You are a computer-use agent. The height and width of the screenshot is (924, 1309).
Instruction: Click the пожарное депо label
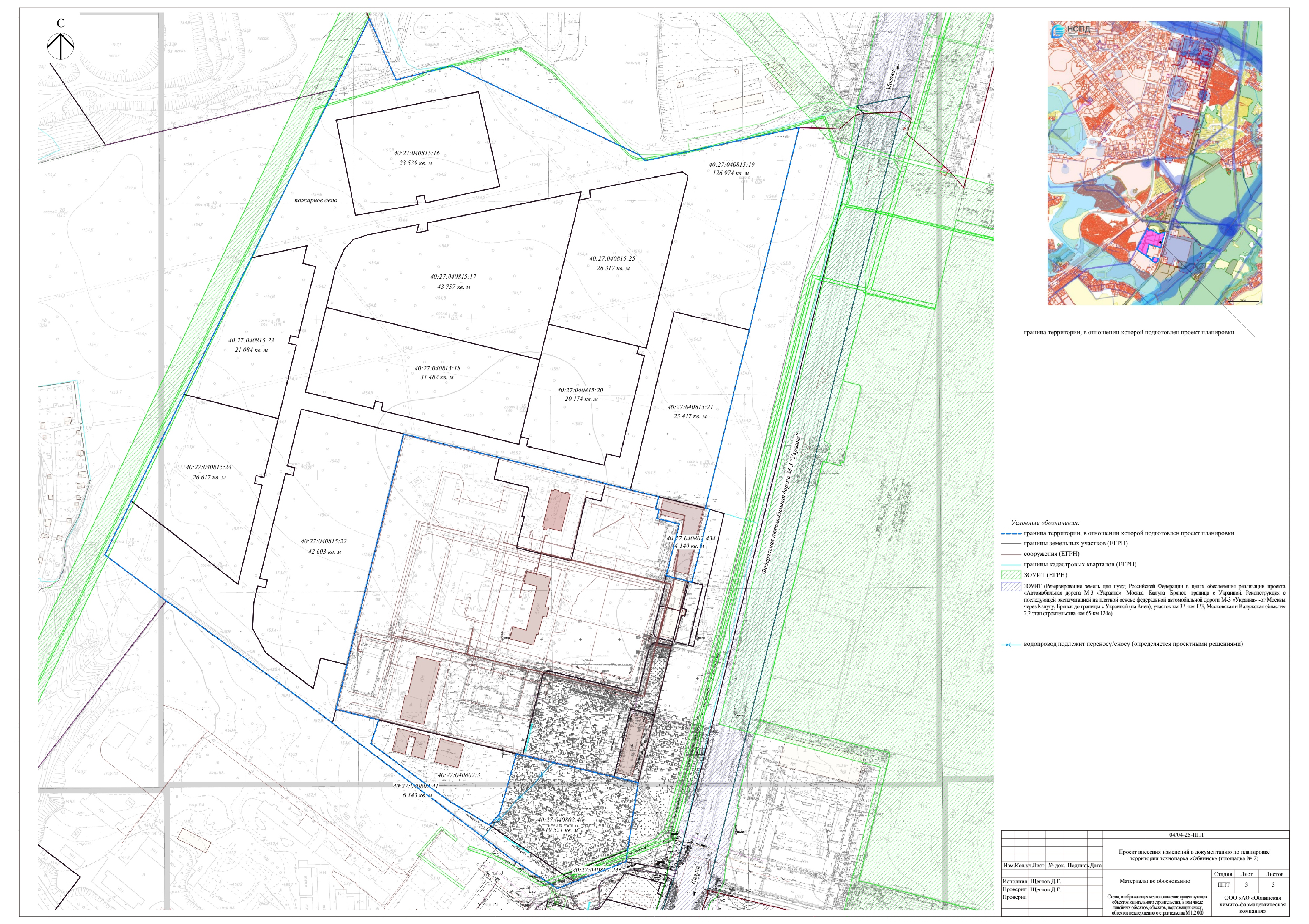(x=315, y=200)
